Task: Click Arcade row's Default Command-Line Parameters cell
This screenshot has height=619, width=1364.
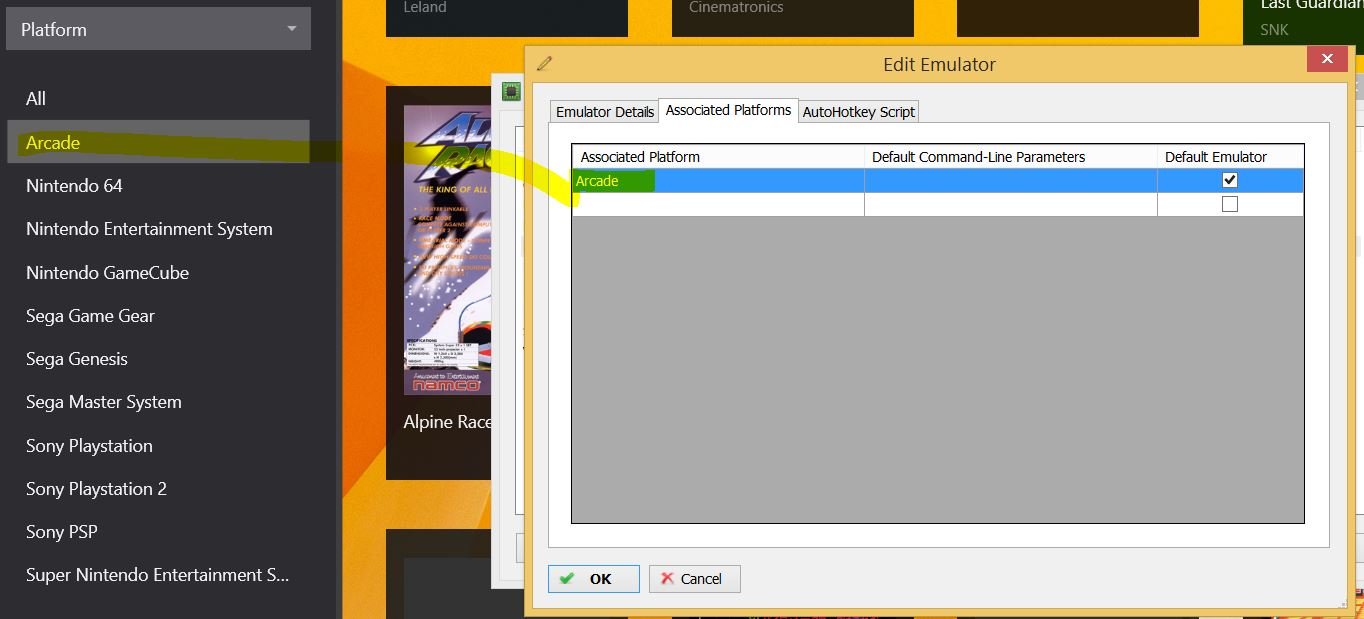Action: click(1011, 181)
